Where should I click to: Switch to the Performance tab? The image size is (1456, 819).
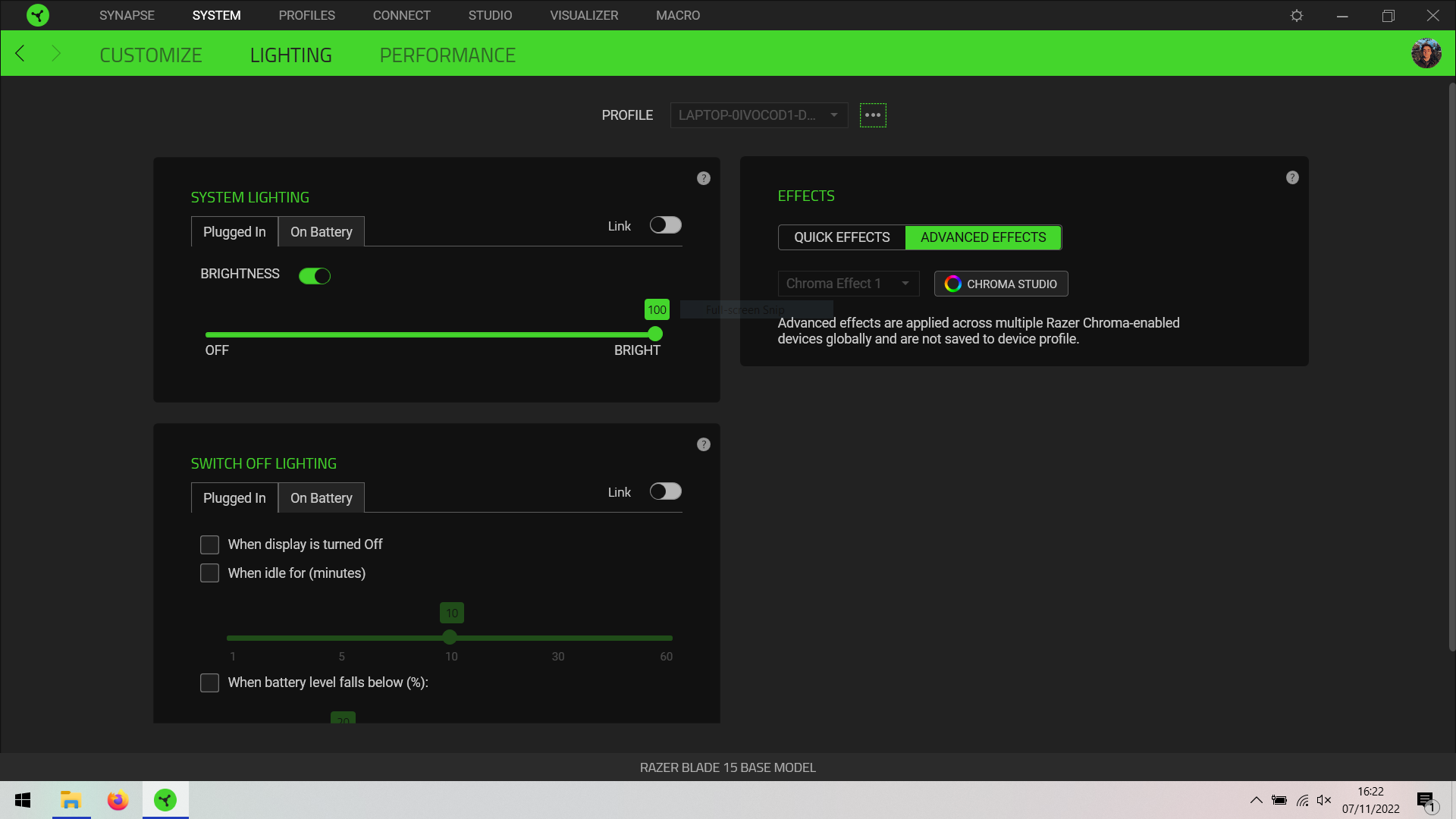click(x=447, y=54)
